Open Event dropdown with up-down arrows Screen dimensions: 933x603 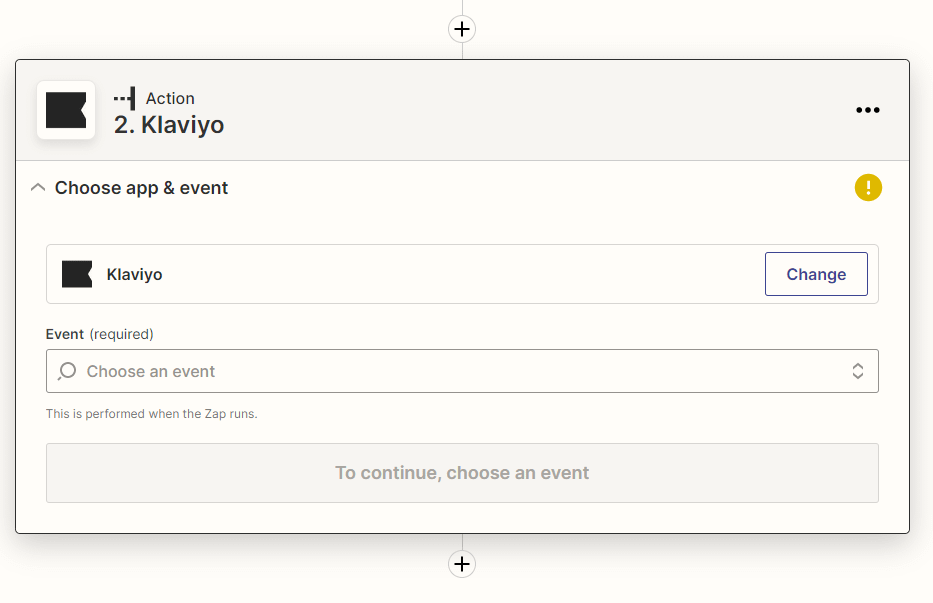[857, 371]
